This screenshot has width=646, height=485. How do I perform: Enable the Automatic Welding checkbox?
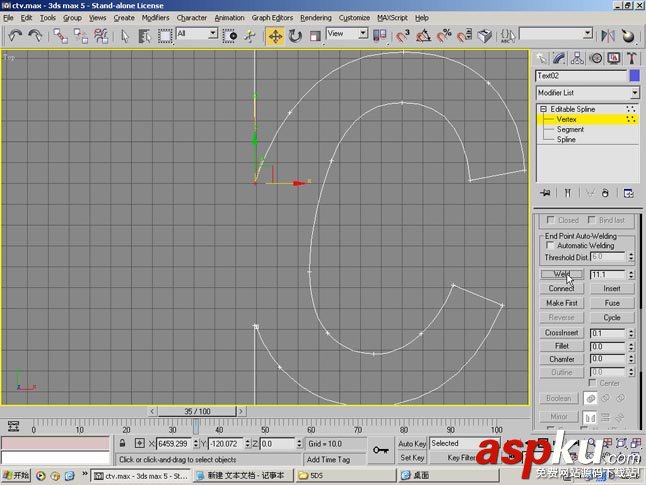pyautogui.click(x=550, y=245)
